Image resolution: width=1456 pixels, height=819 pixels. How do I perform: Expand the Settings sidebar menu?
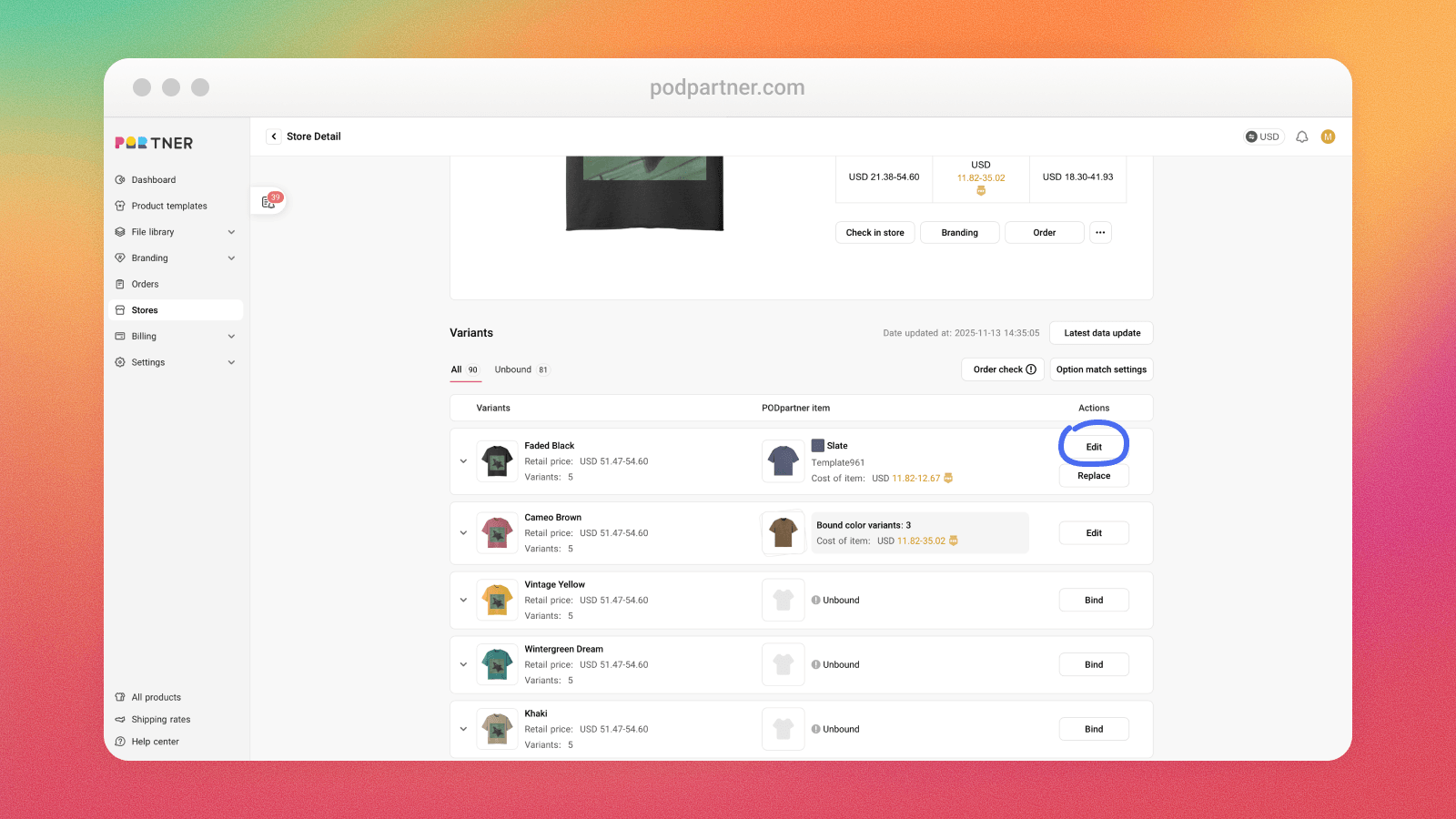click(231, 362)
